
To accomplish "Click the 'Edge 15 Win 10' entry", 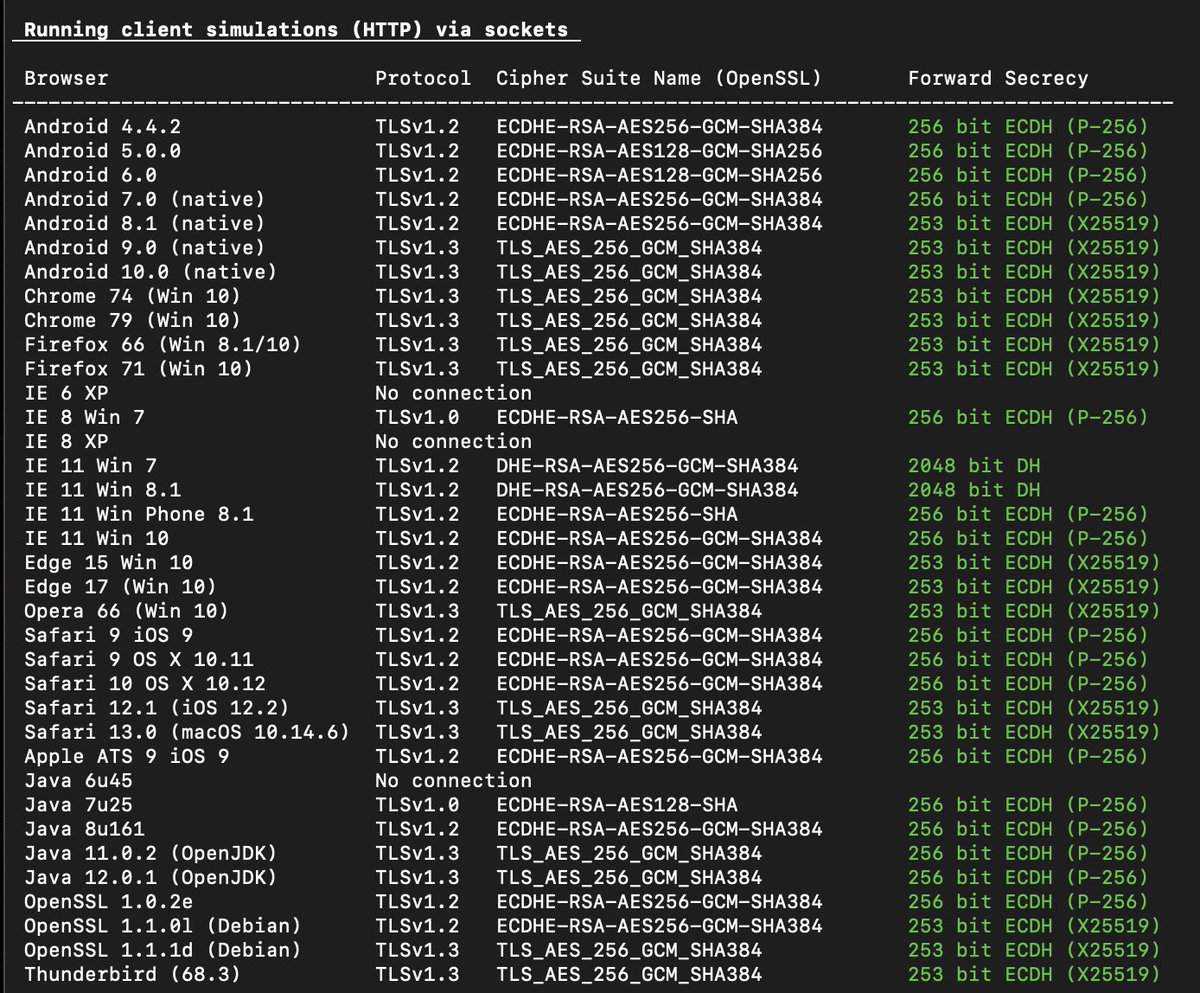I will pyautogui.click(x=109, y=562).
